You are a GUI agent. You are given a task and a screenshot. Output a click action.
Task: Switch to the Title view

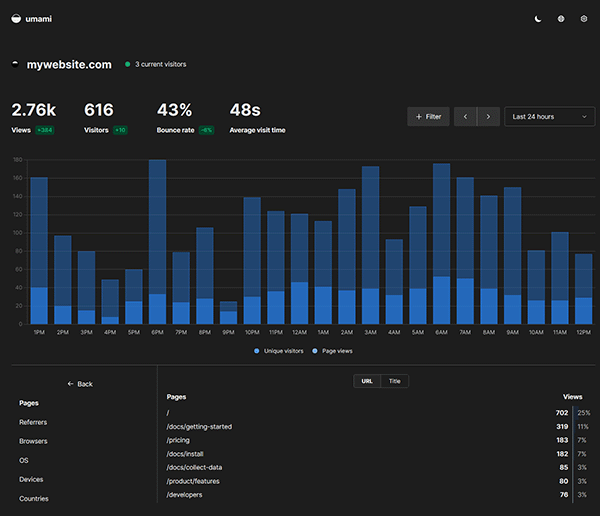point(395,381)
